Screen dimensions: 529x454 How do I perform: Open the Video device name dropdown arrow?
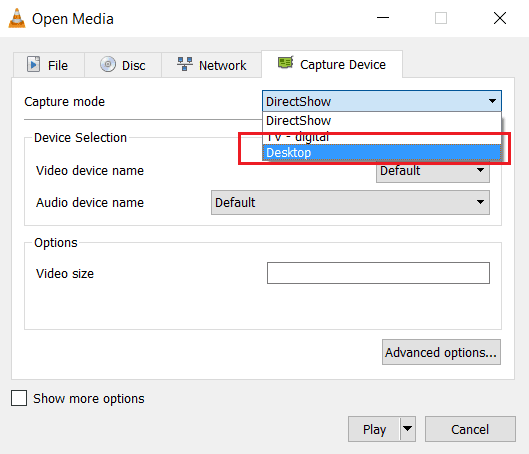(x=480, y=170)
